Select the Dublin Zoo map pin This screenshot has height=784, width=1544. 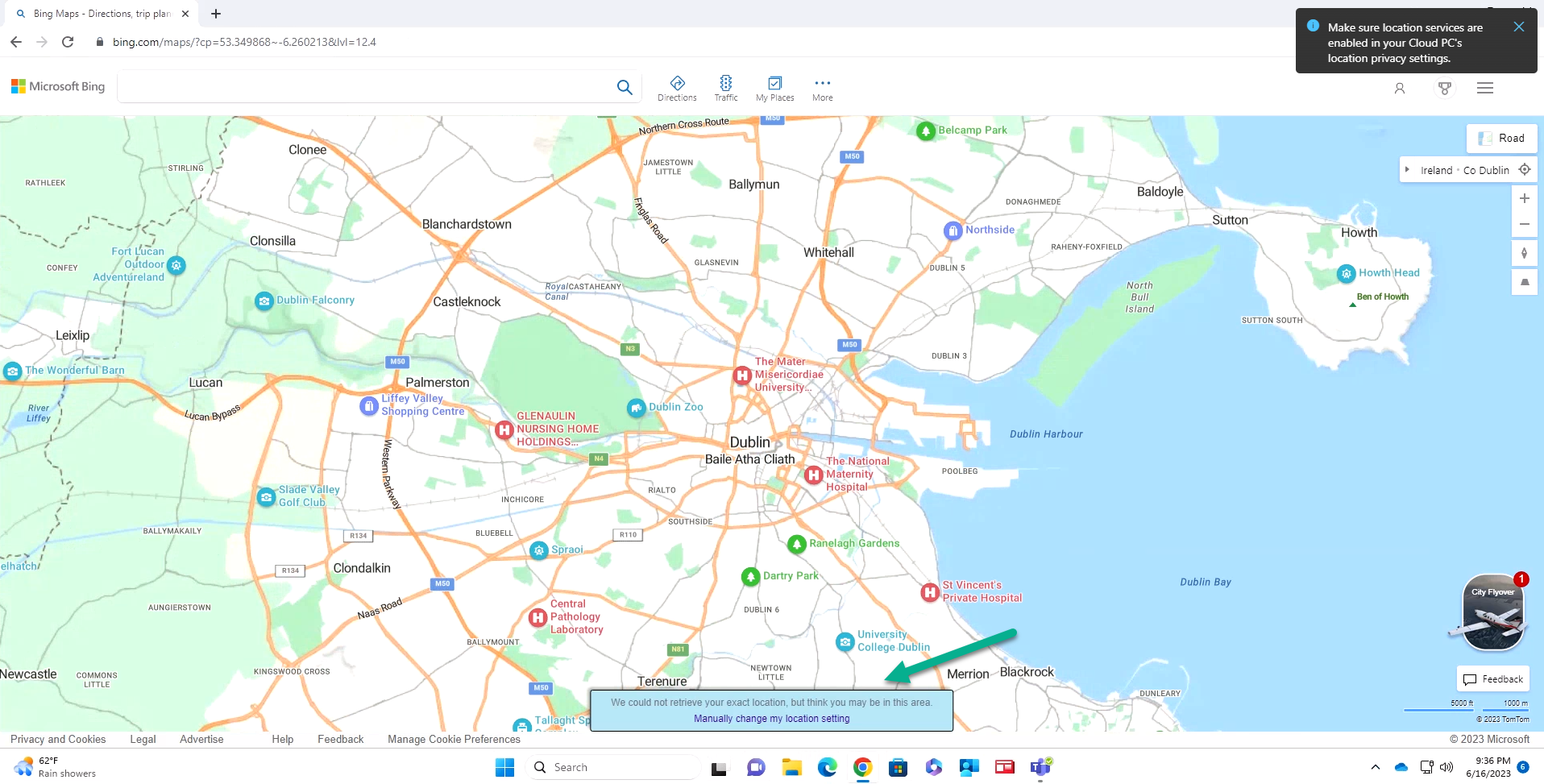tap(637, 409)
